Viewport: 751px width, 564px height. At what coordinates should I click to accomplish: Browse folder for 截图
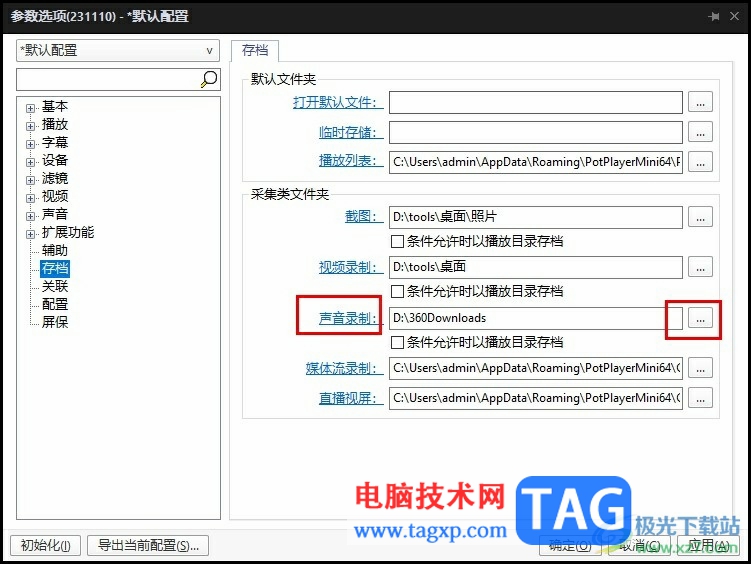700,217
